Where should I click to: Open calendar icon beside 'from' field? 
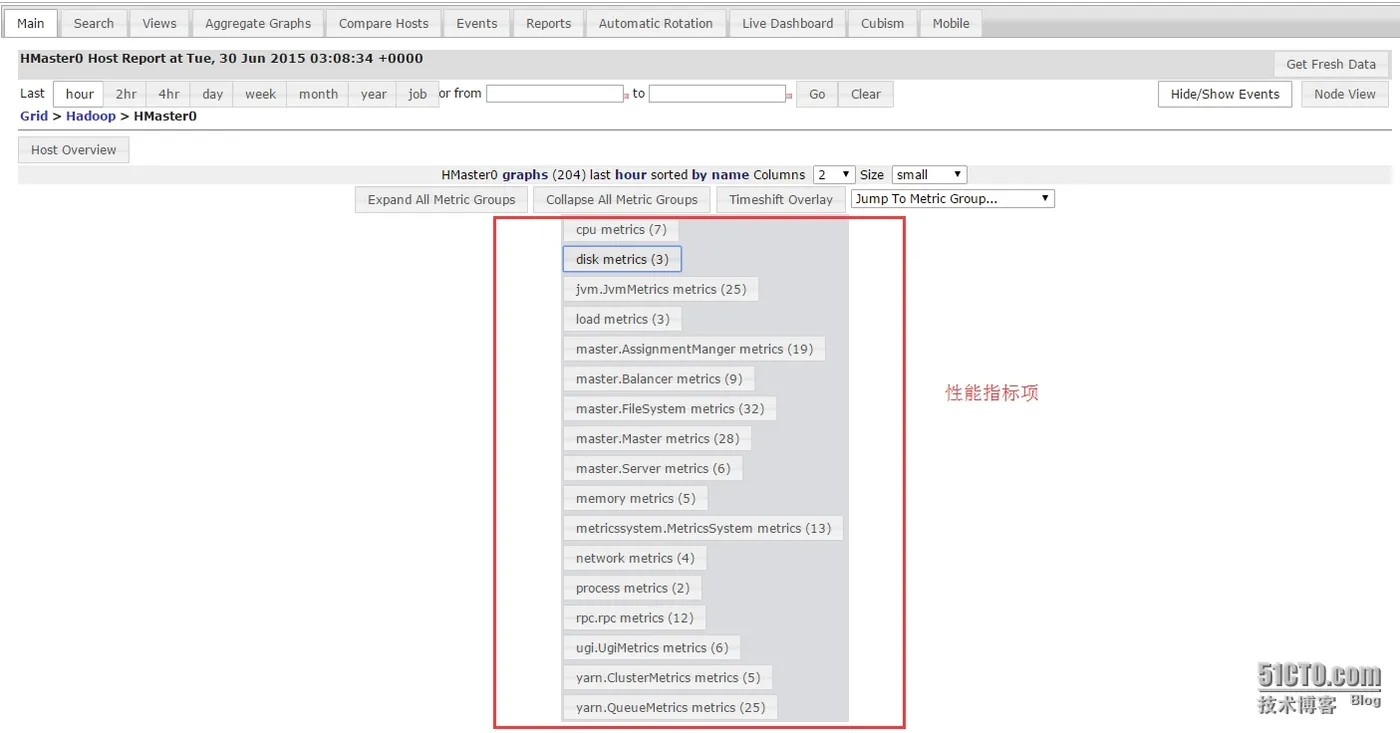tap(629, 96)
